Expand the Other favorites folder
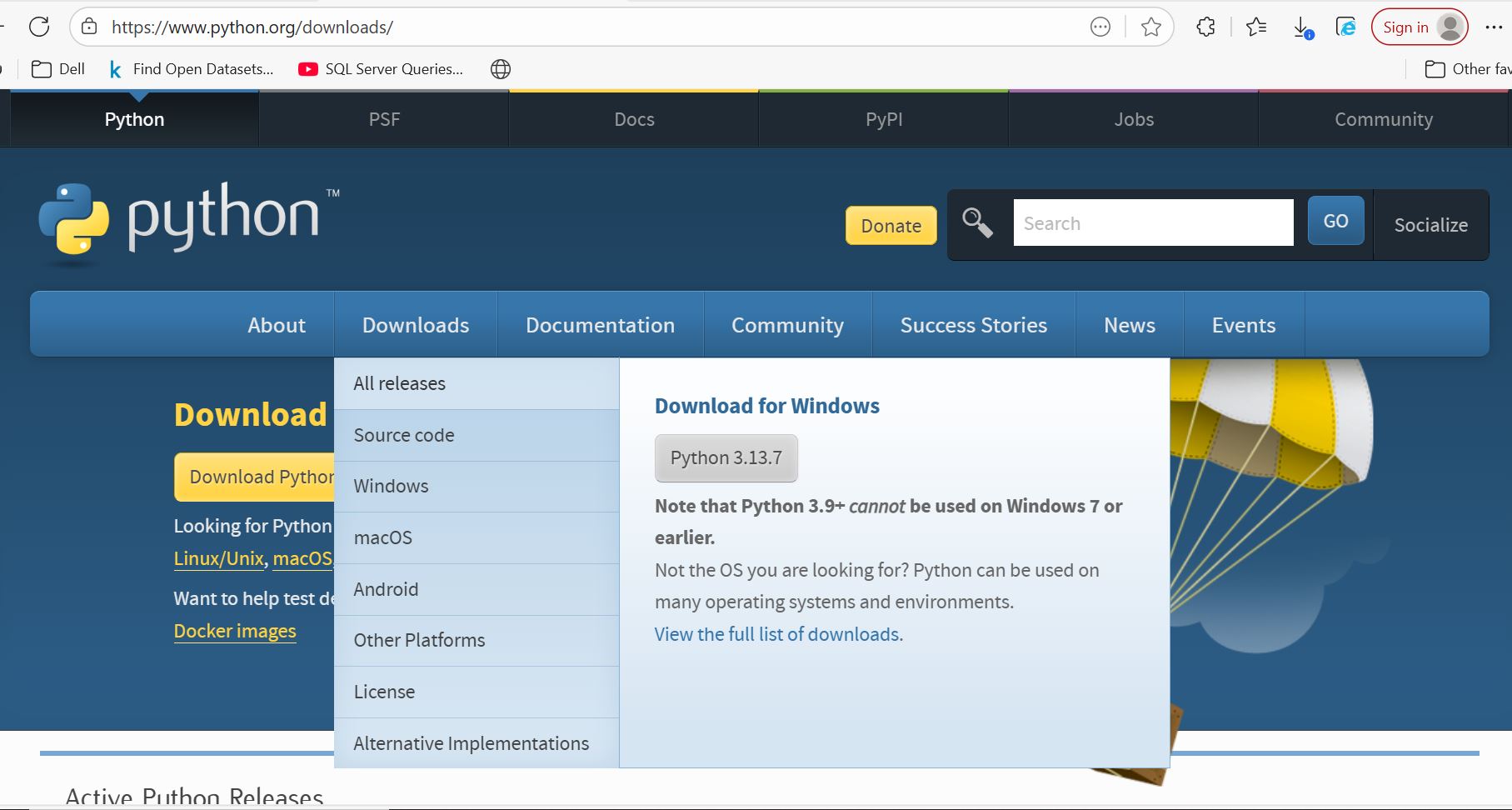Viewport: 1512px width, 810px height. coord(1468,69)
